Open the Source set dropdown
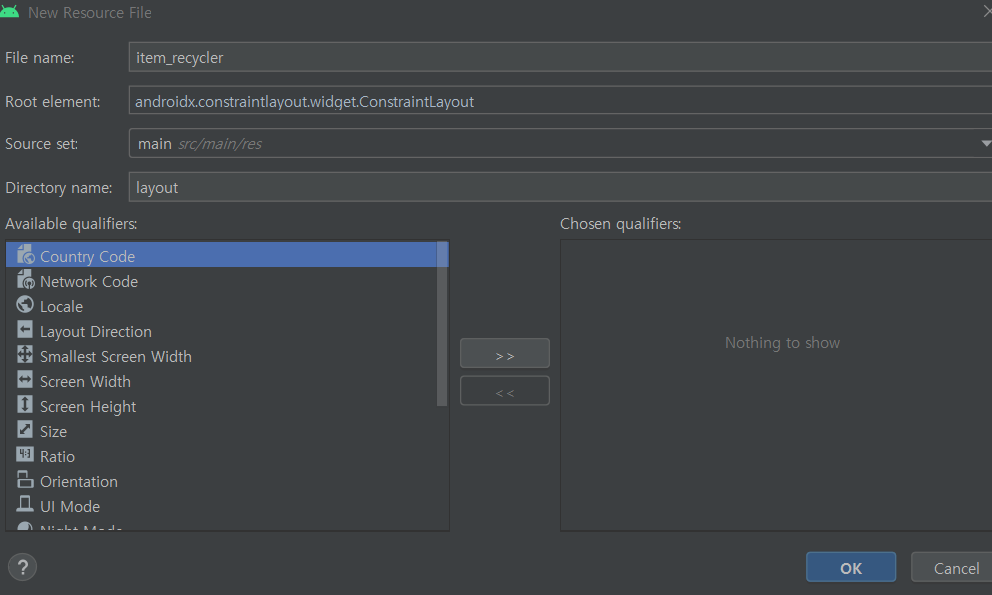 [x=561, y=143]
